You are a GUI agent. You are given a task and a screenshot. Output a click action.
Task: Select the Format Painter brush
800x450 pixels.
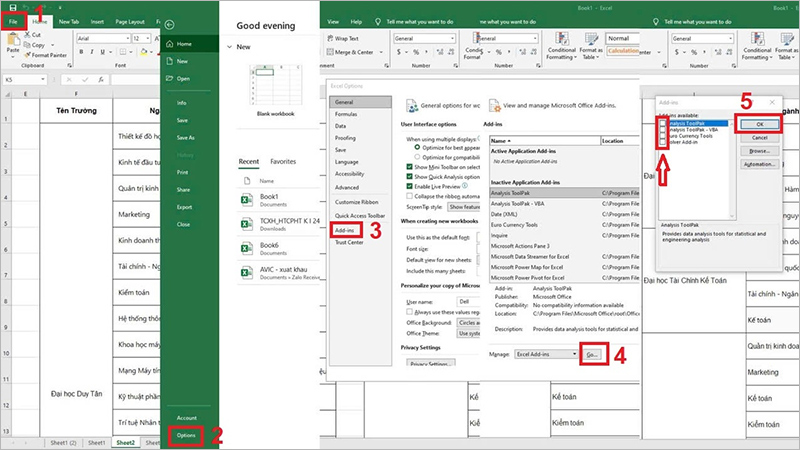[x=27, y=55]
